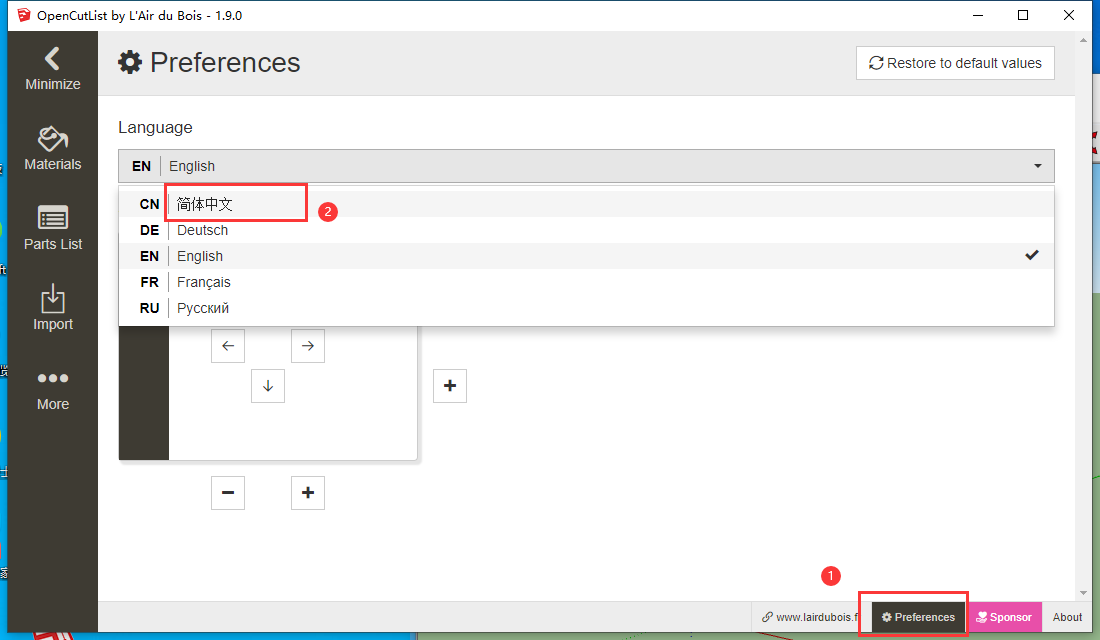The height and width of the screenshot is (640, 1100).
Task: Select Deutsch language option
Action: click(x=202, y=230)
